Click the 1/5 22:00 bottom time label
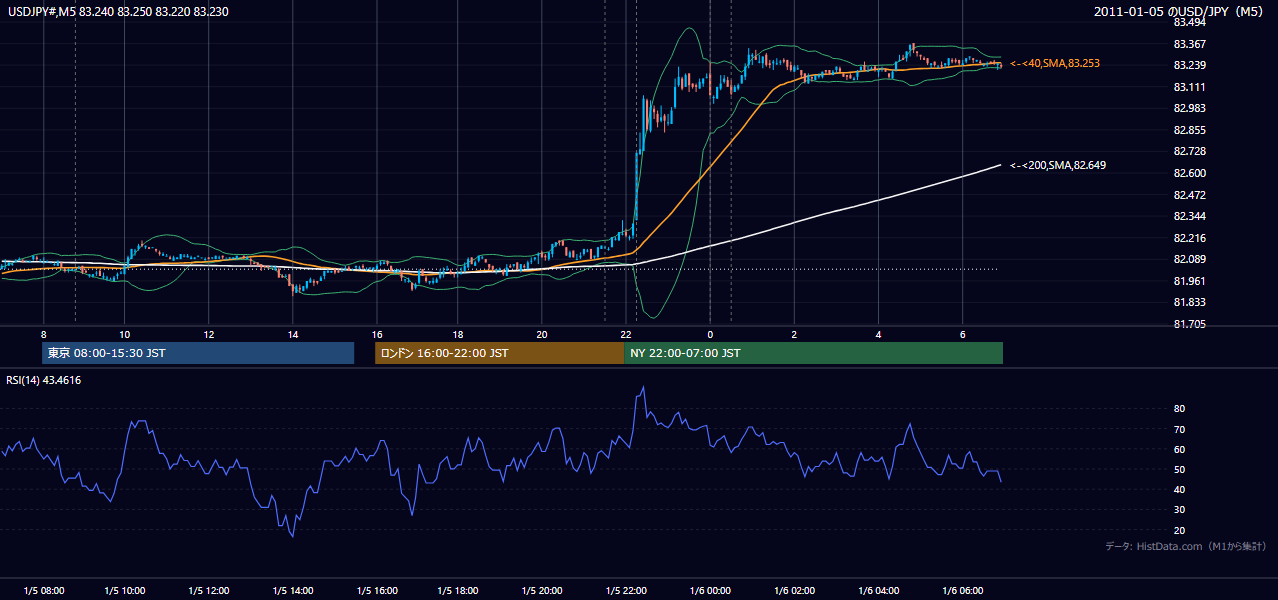Screen dimensions: 1278x600 [x=628, y=591]
